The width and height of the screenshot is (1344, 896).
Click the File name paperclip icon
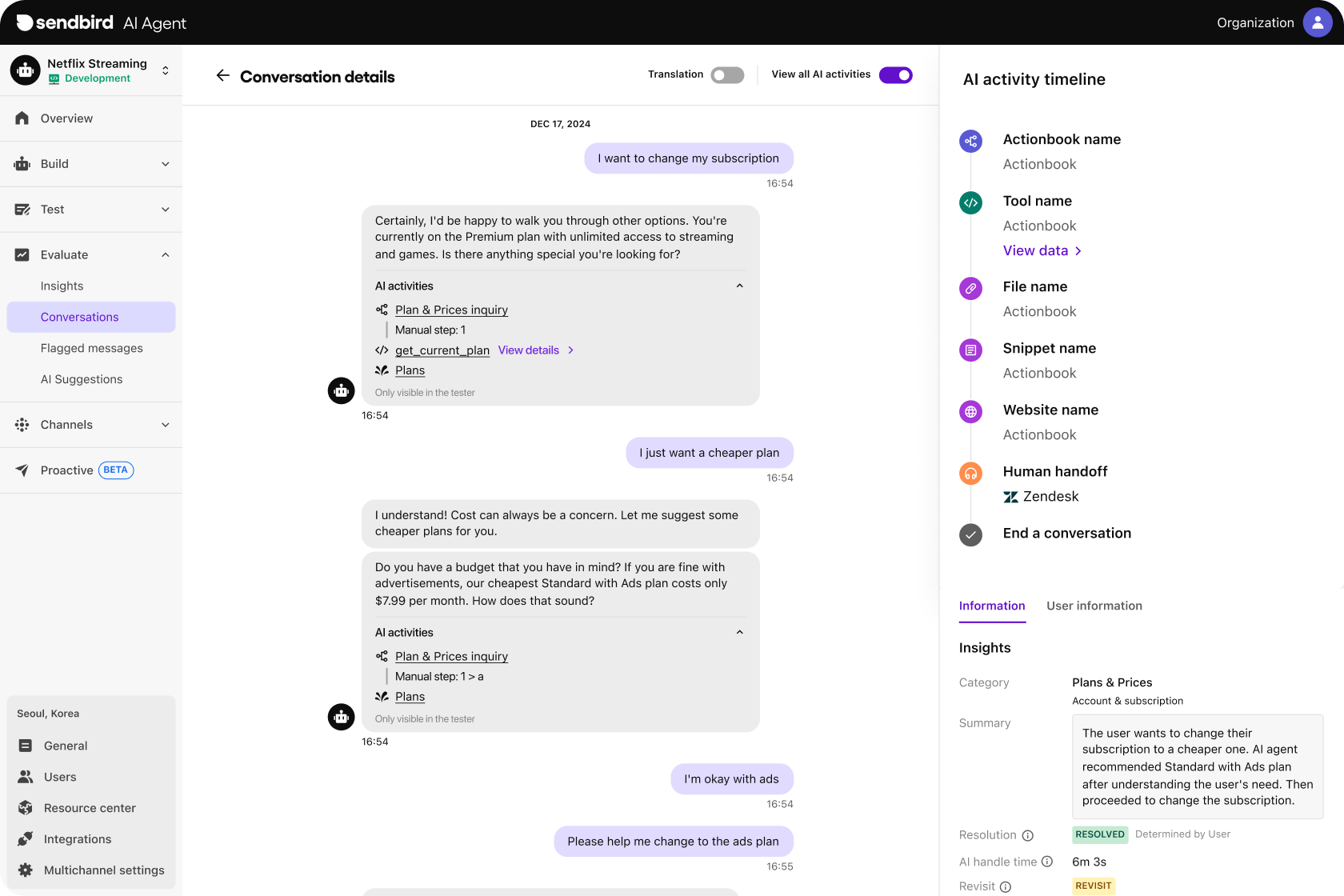(x=970, y=288)
